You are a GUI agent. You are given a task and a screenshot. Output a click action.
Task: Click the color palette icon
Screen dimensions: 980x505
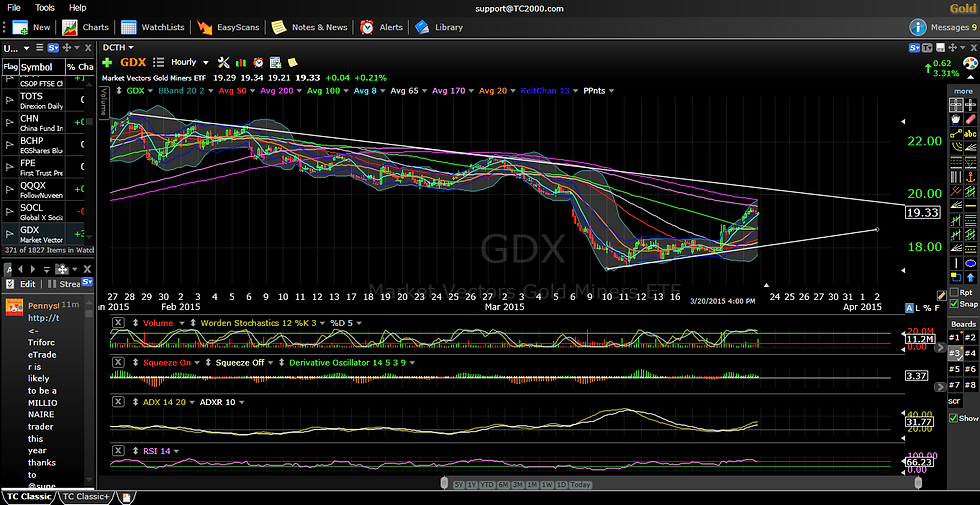coord(970,63)
